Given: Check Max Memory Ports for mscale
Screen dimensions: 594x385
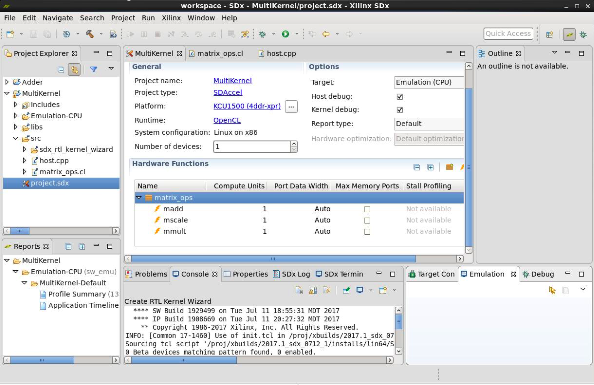Looking at the screenshot, I should 367,220.
